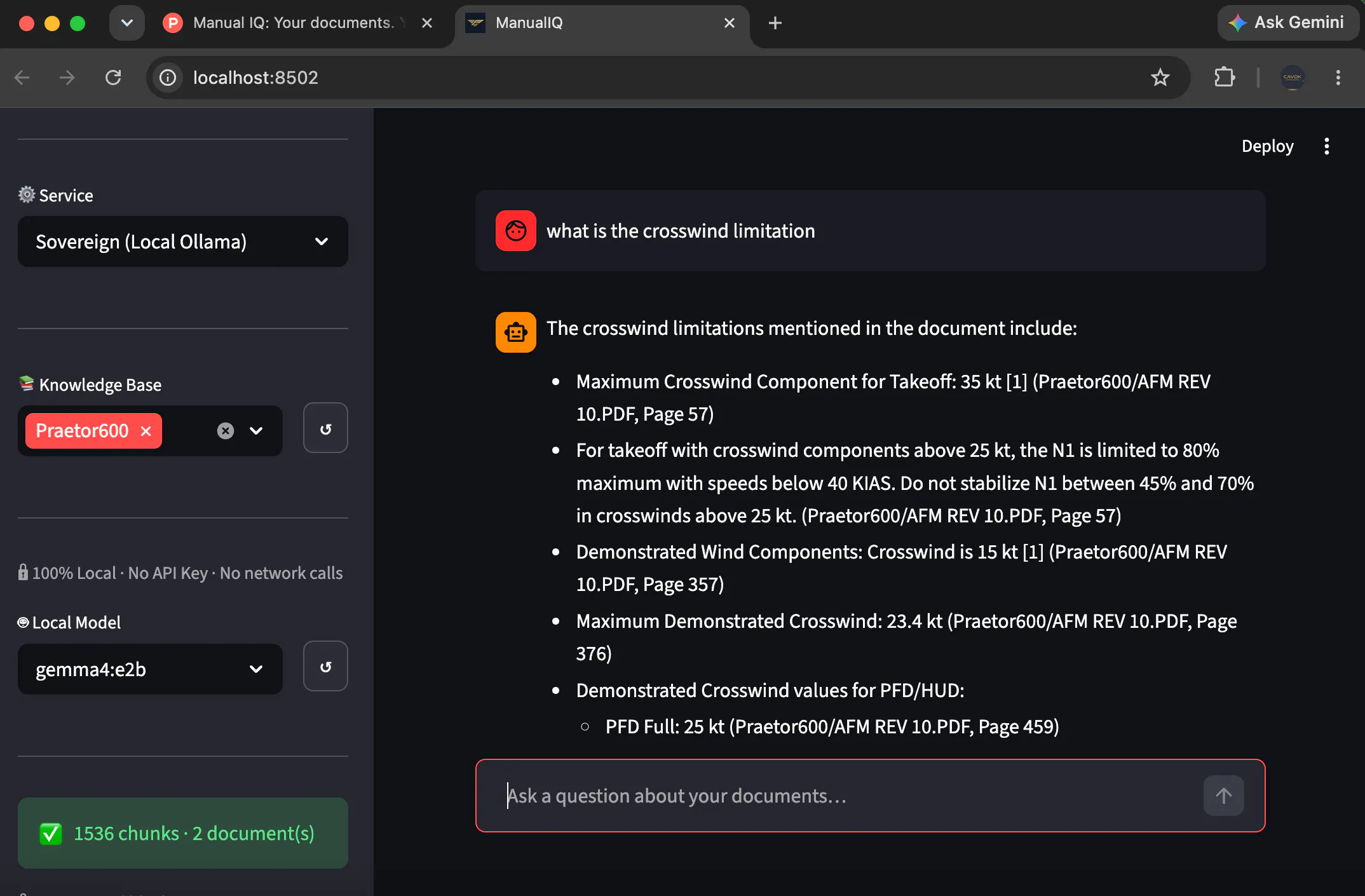Click the '100% Local · No API Key' note
1365x896 pixels.
pos(180,573)
